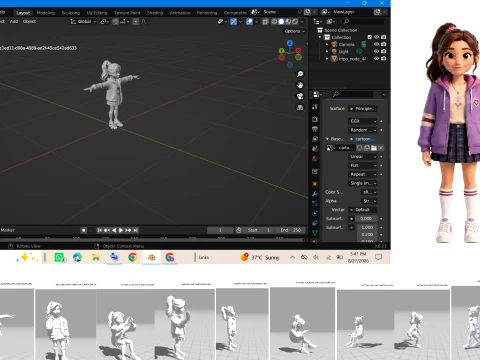
Task: Open the Scene properties tab icon
Action: 315,149
